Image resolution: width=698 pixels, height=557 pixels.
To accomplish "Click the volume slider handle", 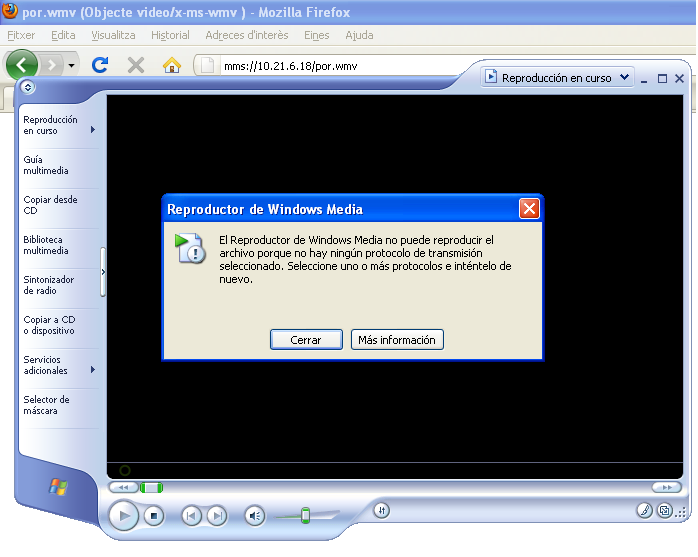I will pos(305,515).
